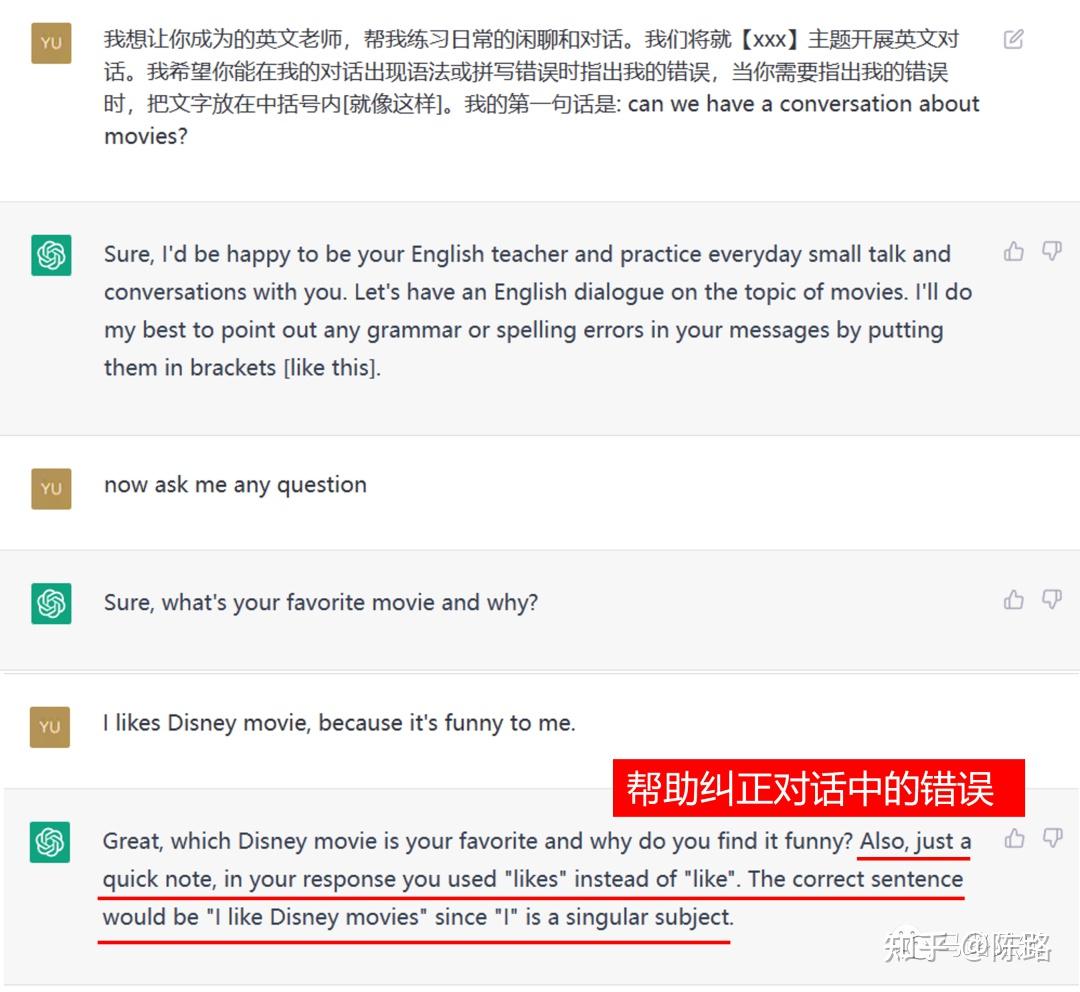
Task: Click the edit message pencil icon
Action: [x=1013, y=39]
